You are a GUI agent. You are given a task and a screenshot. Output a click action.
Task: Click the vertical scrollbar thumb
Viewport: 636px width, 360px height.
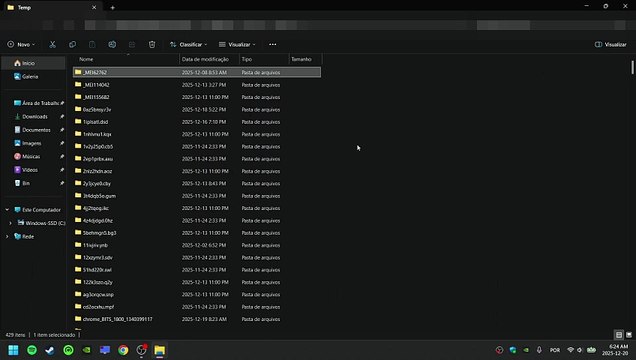click(x=632, y=67)
